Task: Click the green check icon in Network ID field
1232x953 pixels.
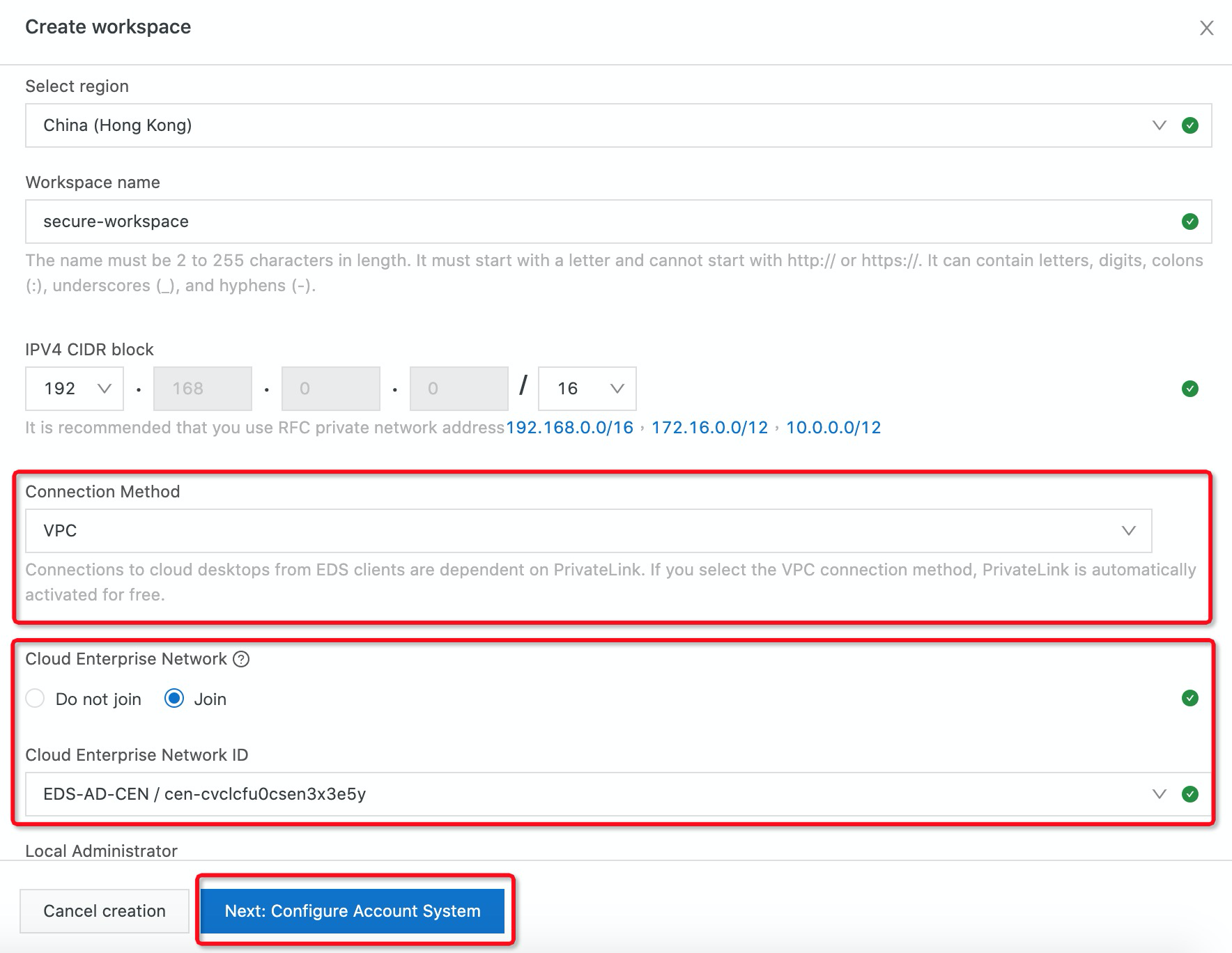Action: click(1190, 794)
